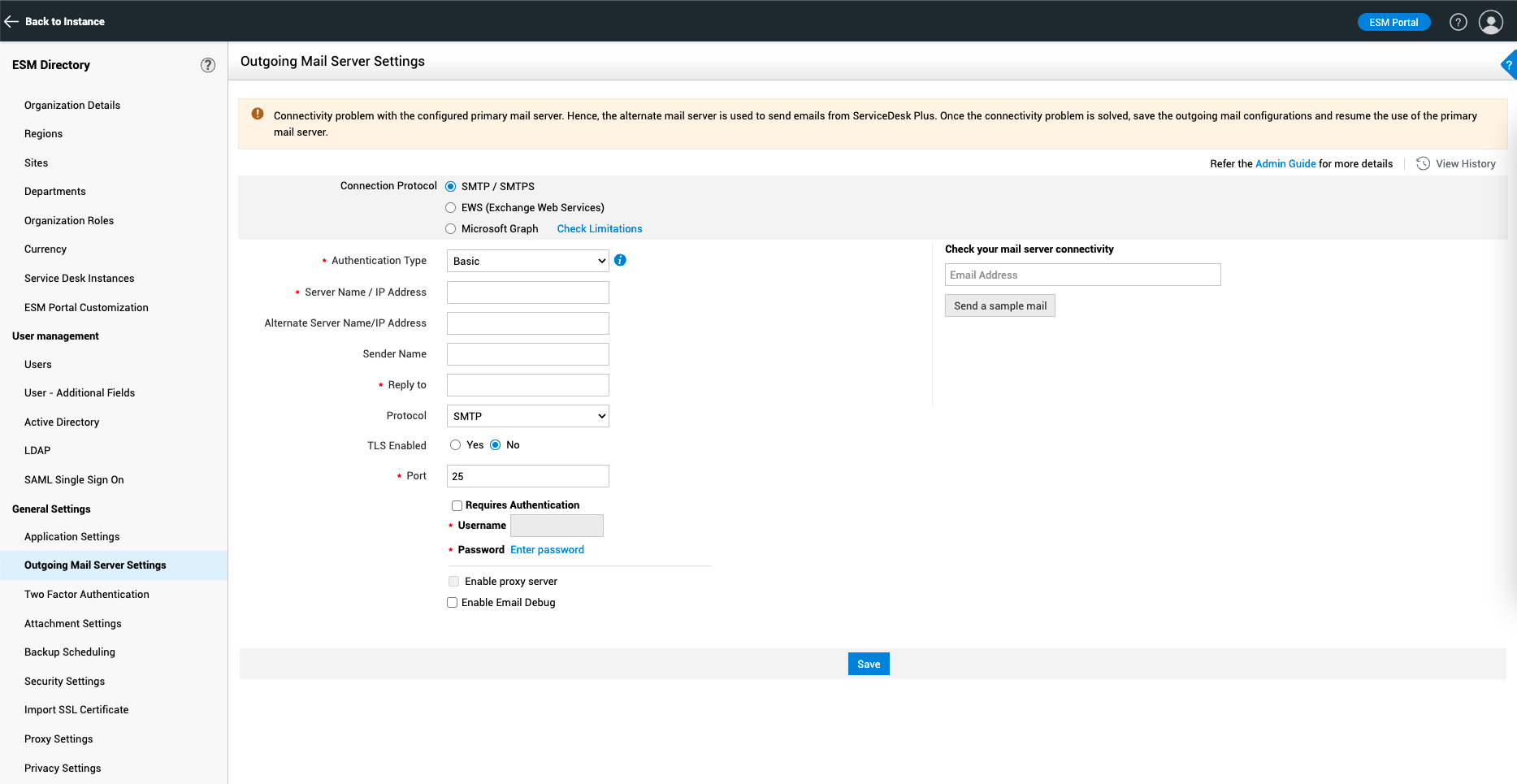Click the Email Address connectivity field

click(x=1083, y=275)
